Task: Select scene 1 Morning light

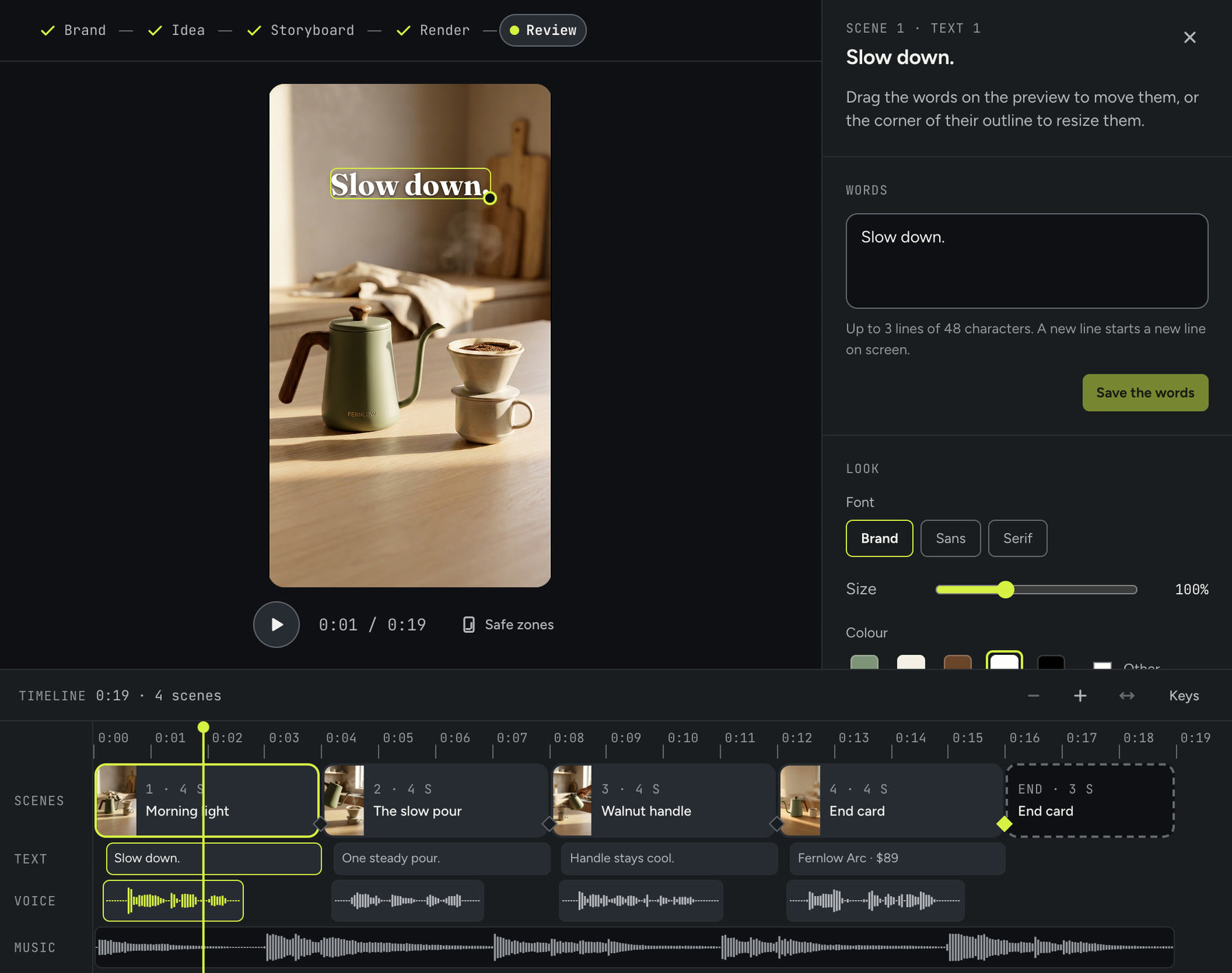Action: click(207, 800)
